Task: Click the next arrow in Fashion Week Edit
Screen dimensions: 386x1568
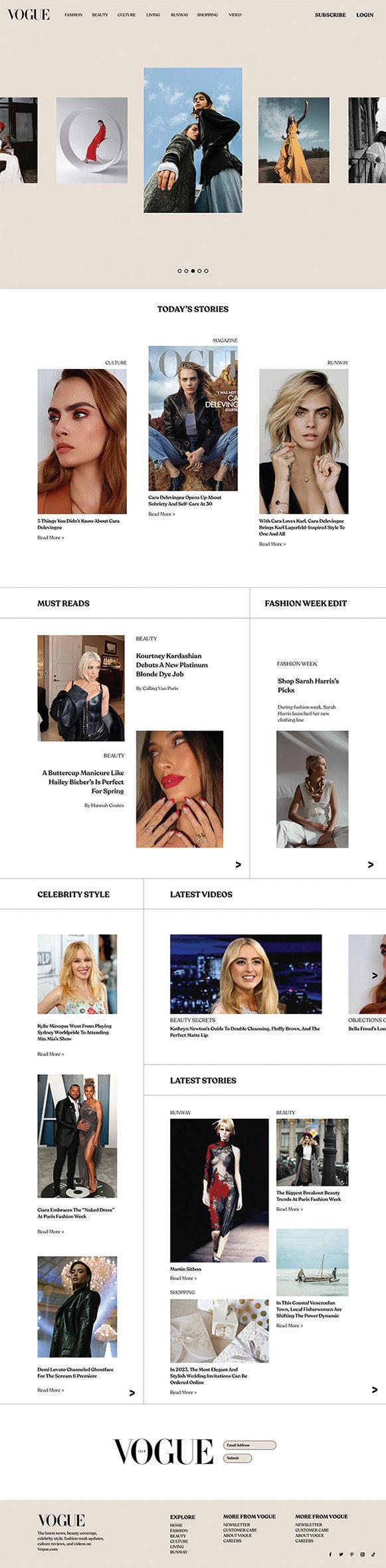Action: point(371,865)
